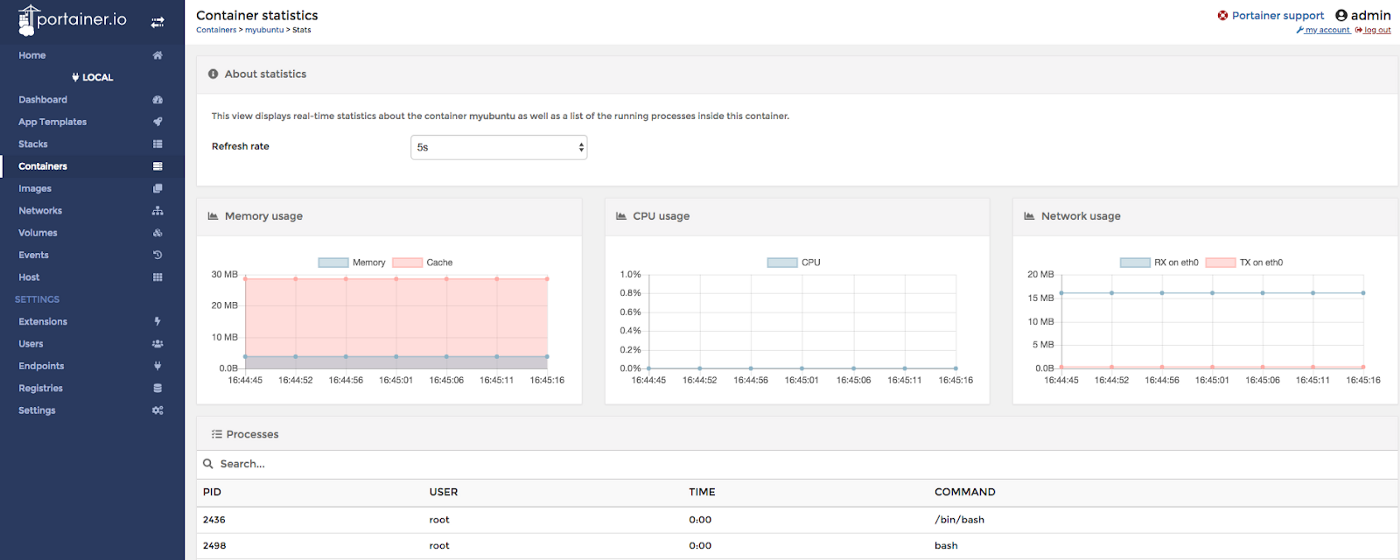Open Volumes in the sidebar
The height and width of the screenshot is (560, 1400).
pos(38,233)
